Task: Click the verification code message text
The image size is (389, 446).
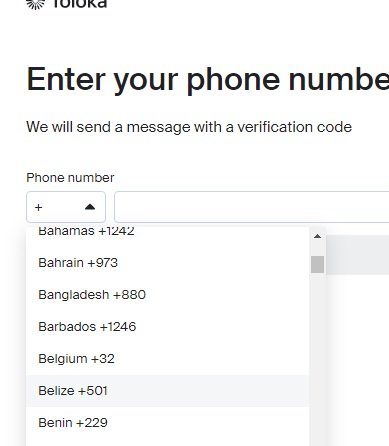Action: click(189, 127)
